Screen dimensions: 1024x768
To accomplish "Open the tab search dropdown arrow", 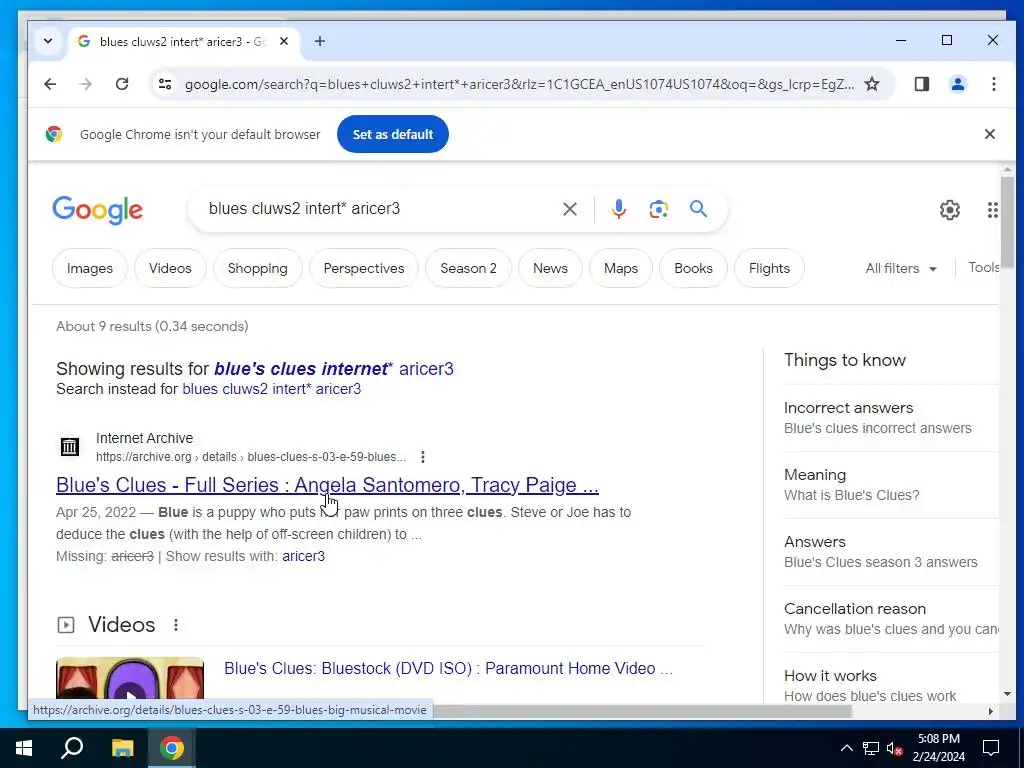I will tap(48, 41).
